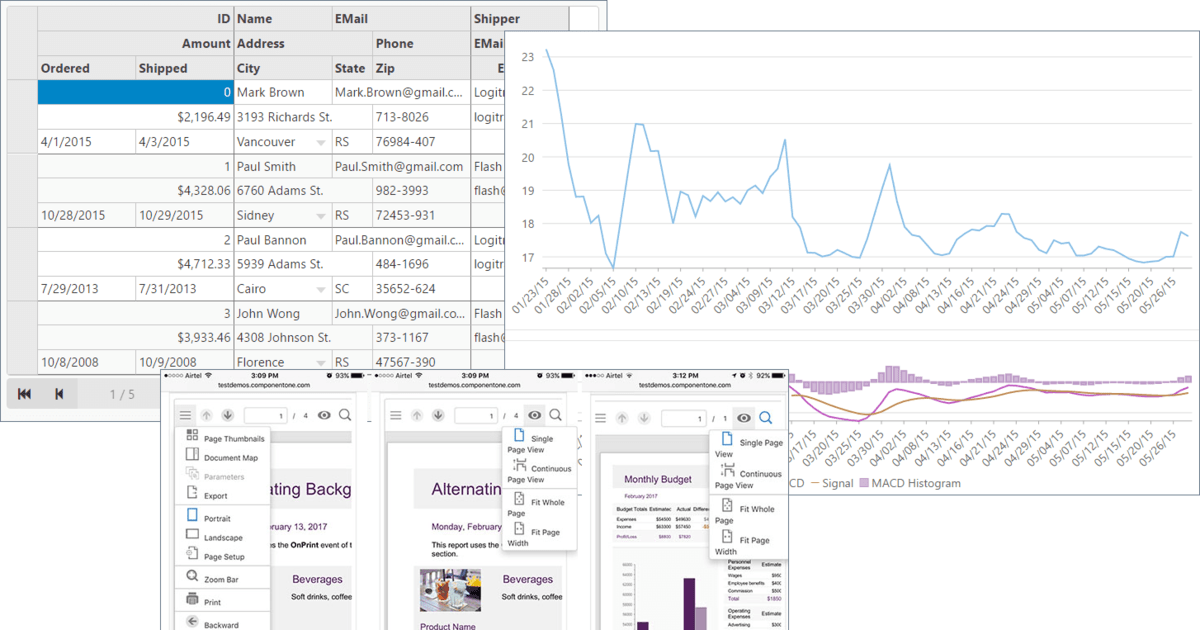Go to first page in grid pager
The image size is (1200, 630).
point(24,394)
